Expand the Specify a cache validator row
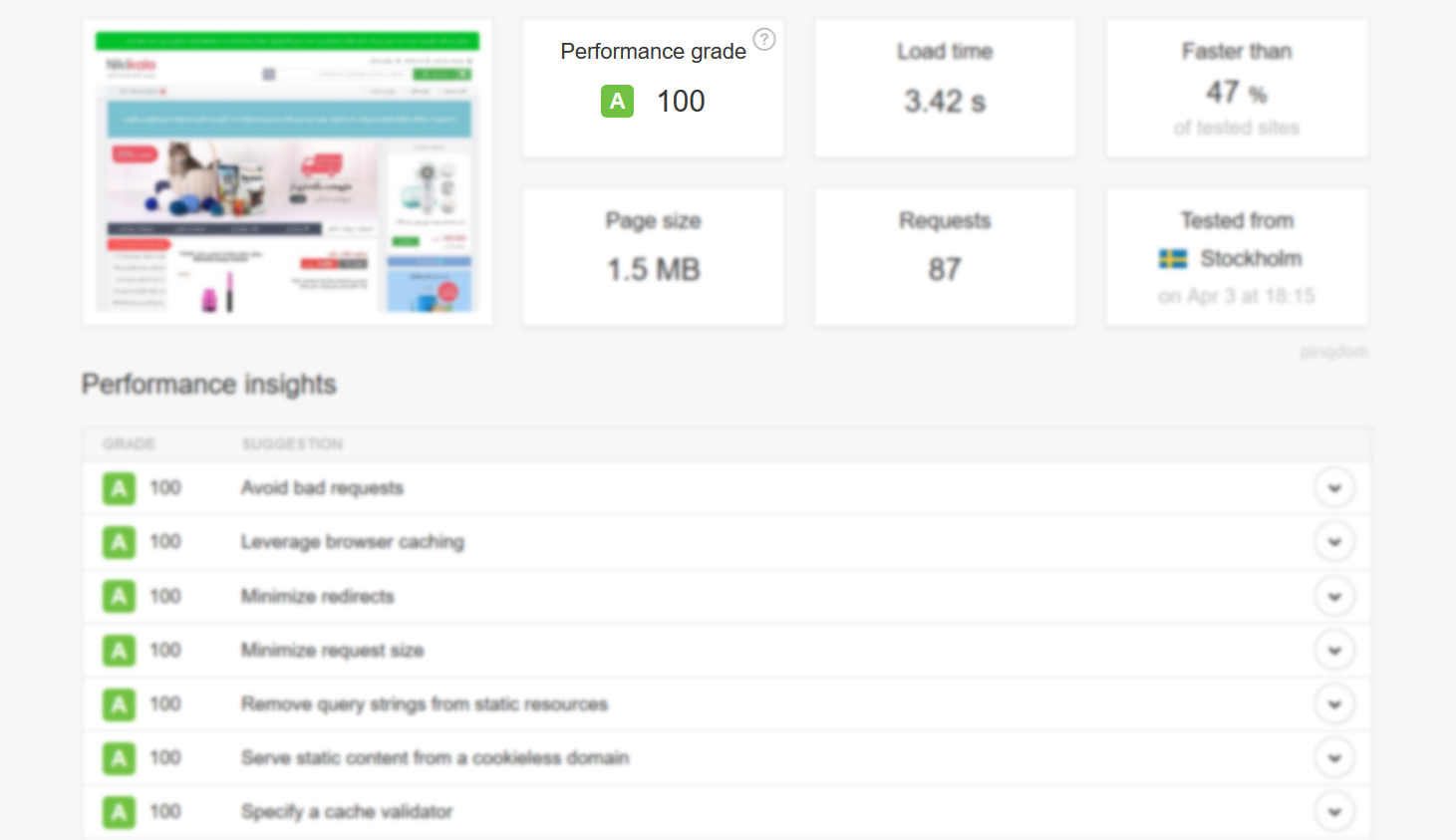 click(x=1334, y=812)
